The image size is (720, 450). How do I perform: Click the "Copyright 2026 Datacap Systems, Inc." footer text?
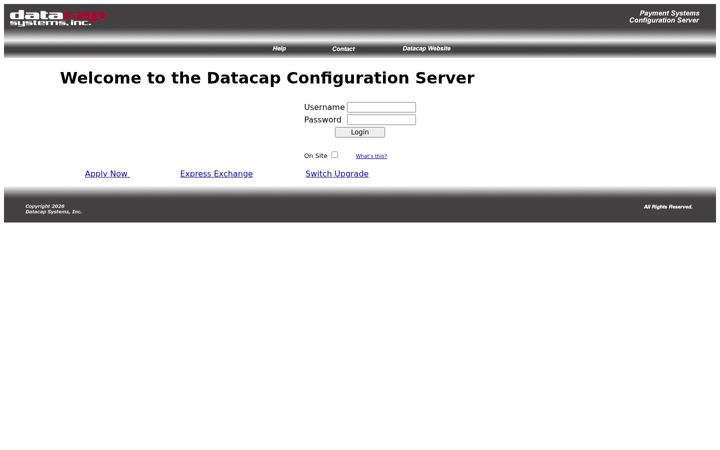point(53,209)
